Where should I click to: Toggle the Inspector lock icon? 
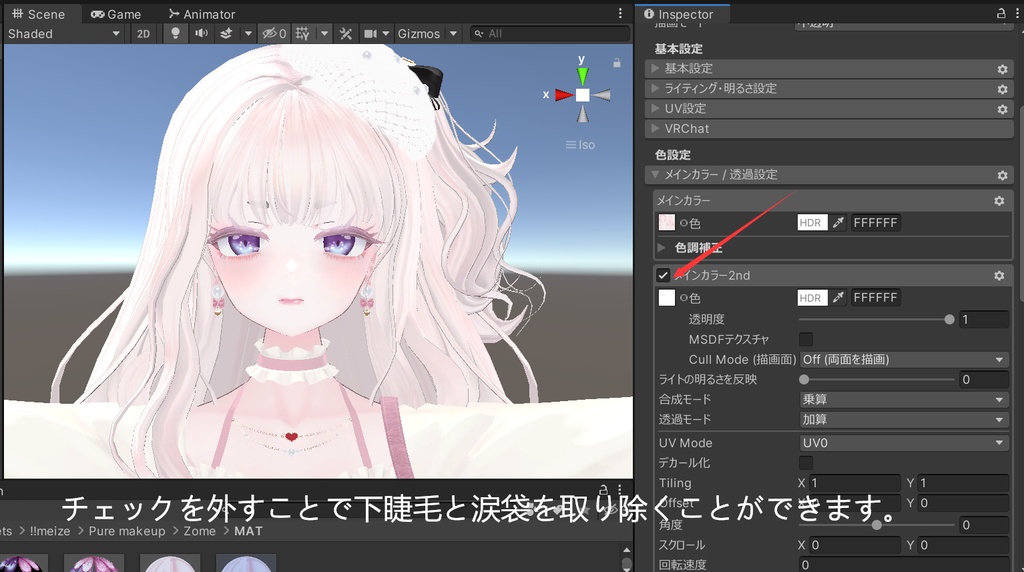[1000, 13]
